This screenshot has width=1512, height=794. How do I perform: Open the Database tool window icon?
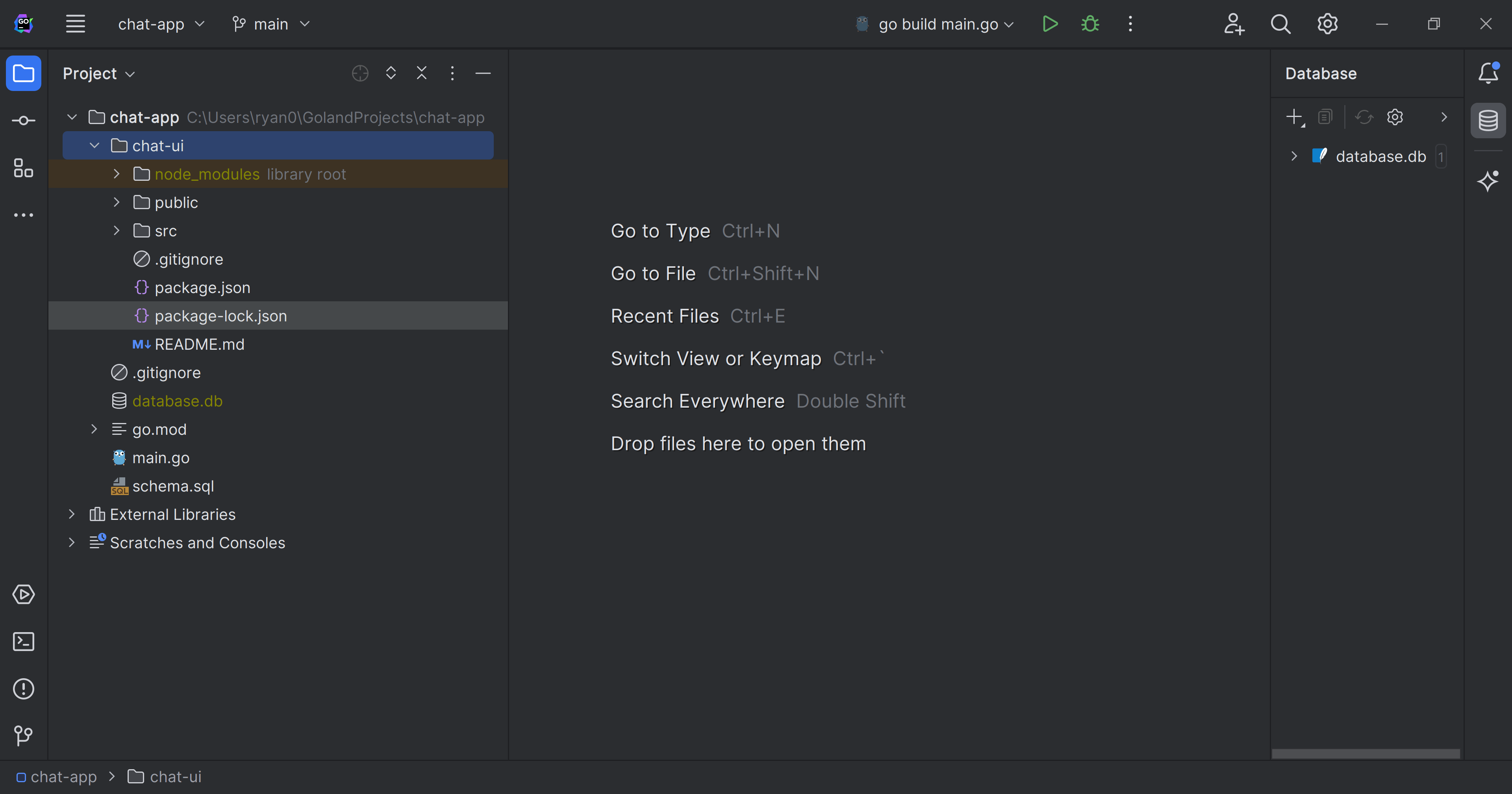coord(1488,121)
